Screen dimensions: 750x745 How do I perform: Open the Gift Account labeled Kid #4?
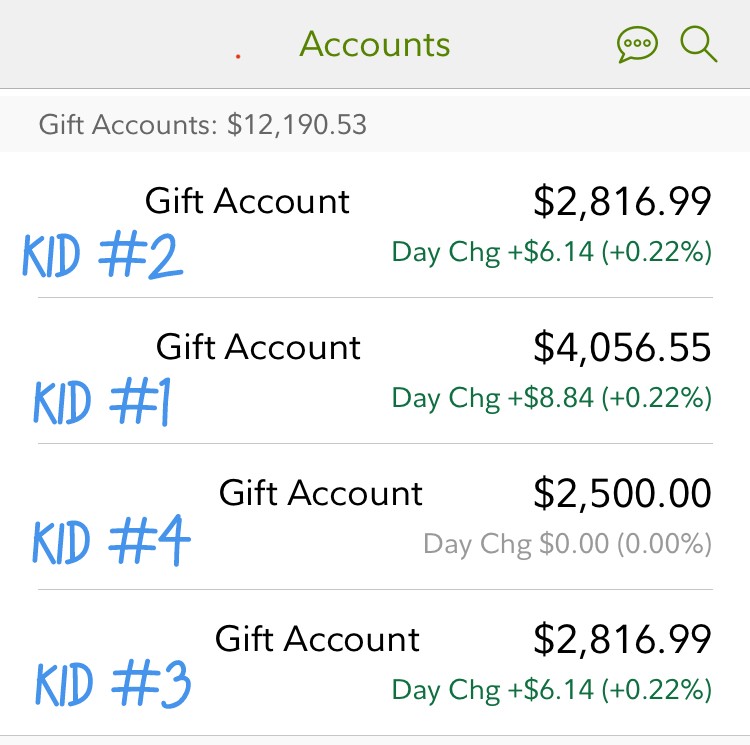click(321, 493)
